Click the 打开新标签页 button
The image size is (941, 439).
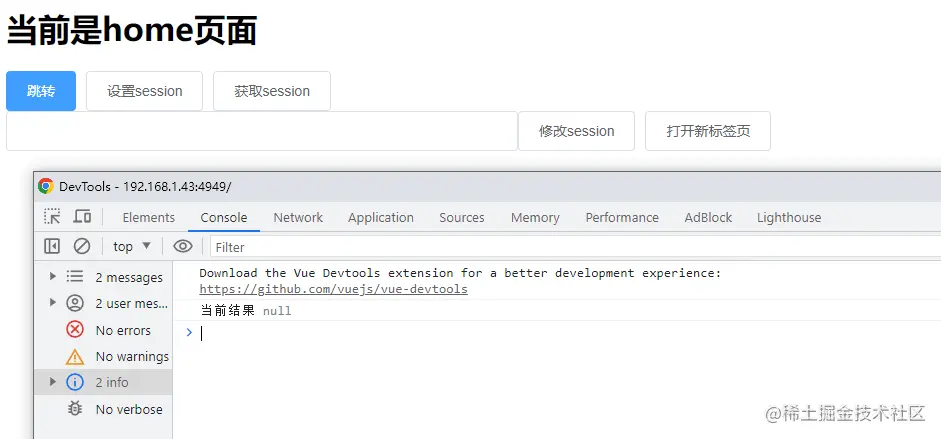coord(708,131)
